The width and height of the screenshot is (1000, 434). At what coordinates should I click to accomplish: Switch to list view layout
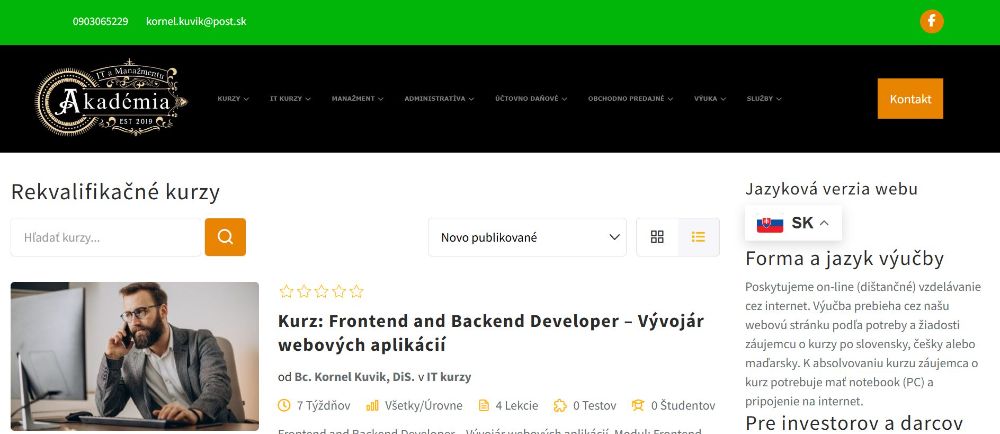click(x=698, y=237)
